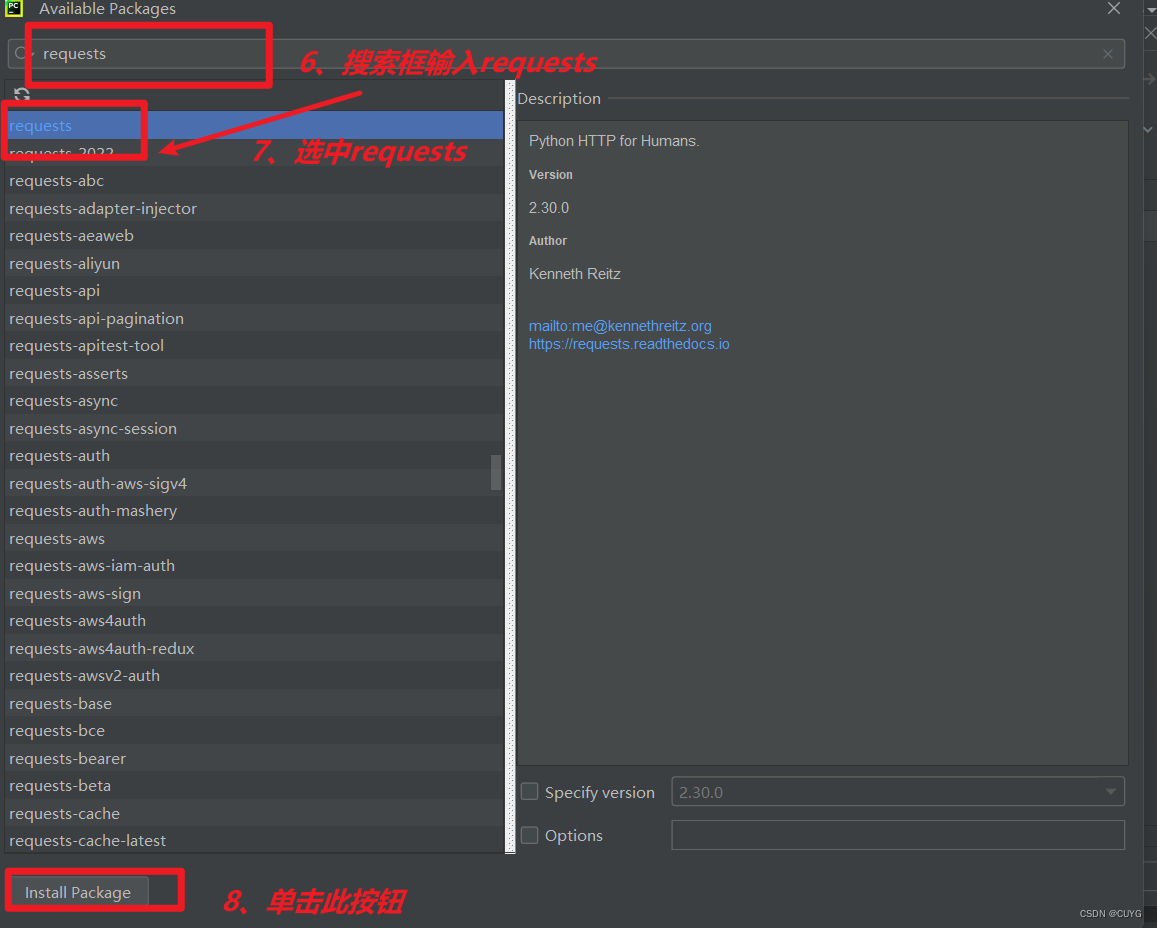Select requests-base package

[x=255, y=703]
